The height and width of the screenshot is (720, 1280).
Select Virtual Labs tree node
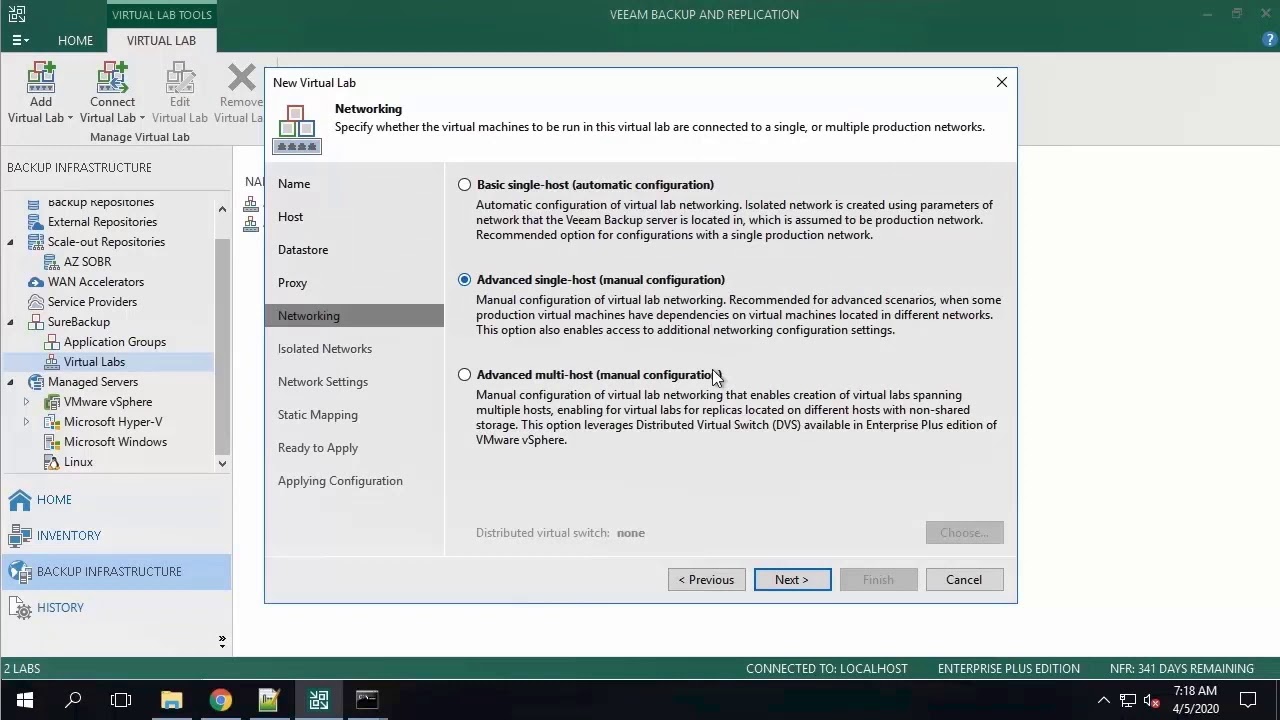pyautogui.click(x=94, y=362)
